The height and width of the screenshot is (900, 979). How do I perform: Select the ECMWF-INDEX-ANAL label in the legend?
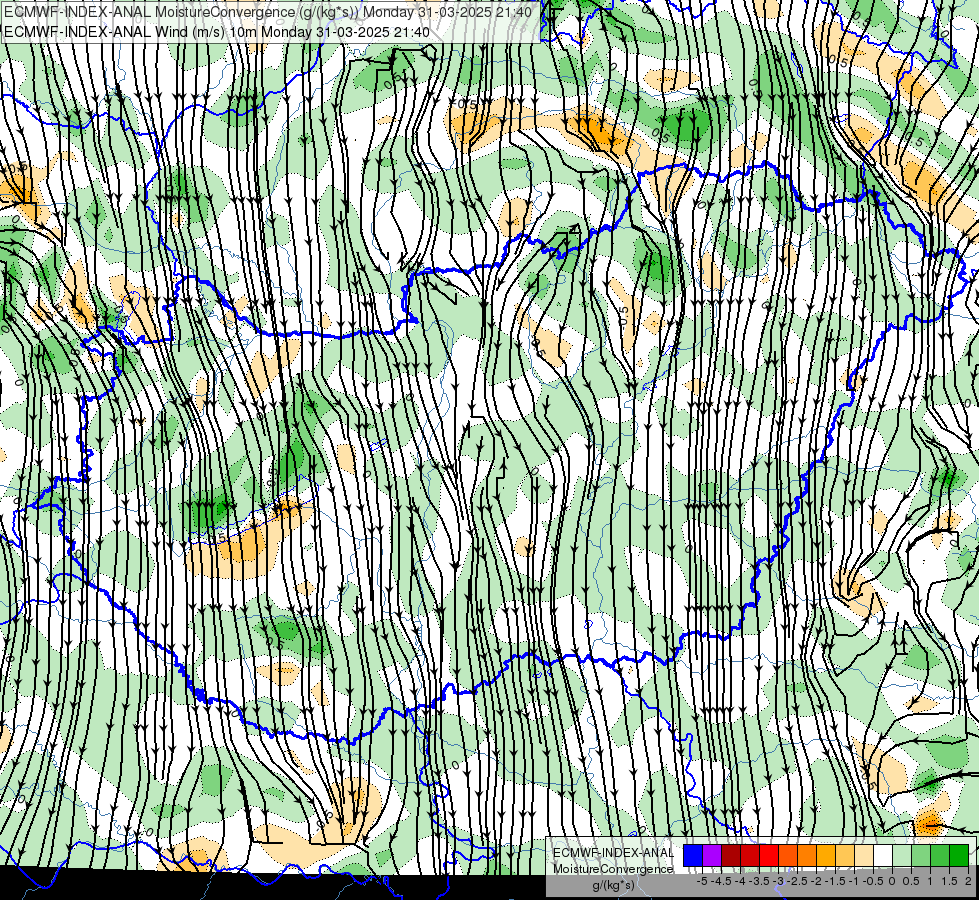pyautogui.click(x=613, y=853)
